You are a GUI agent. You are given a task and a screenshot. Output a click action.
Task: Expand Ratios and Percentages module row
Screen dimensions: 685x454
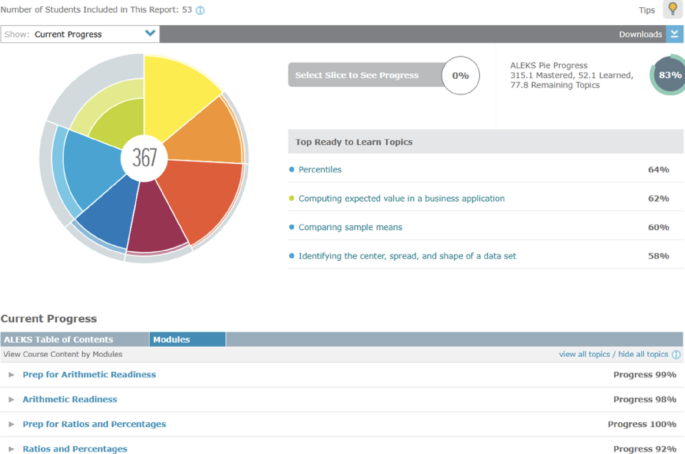click(x=11, y=449)
